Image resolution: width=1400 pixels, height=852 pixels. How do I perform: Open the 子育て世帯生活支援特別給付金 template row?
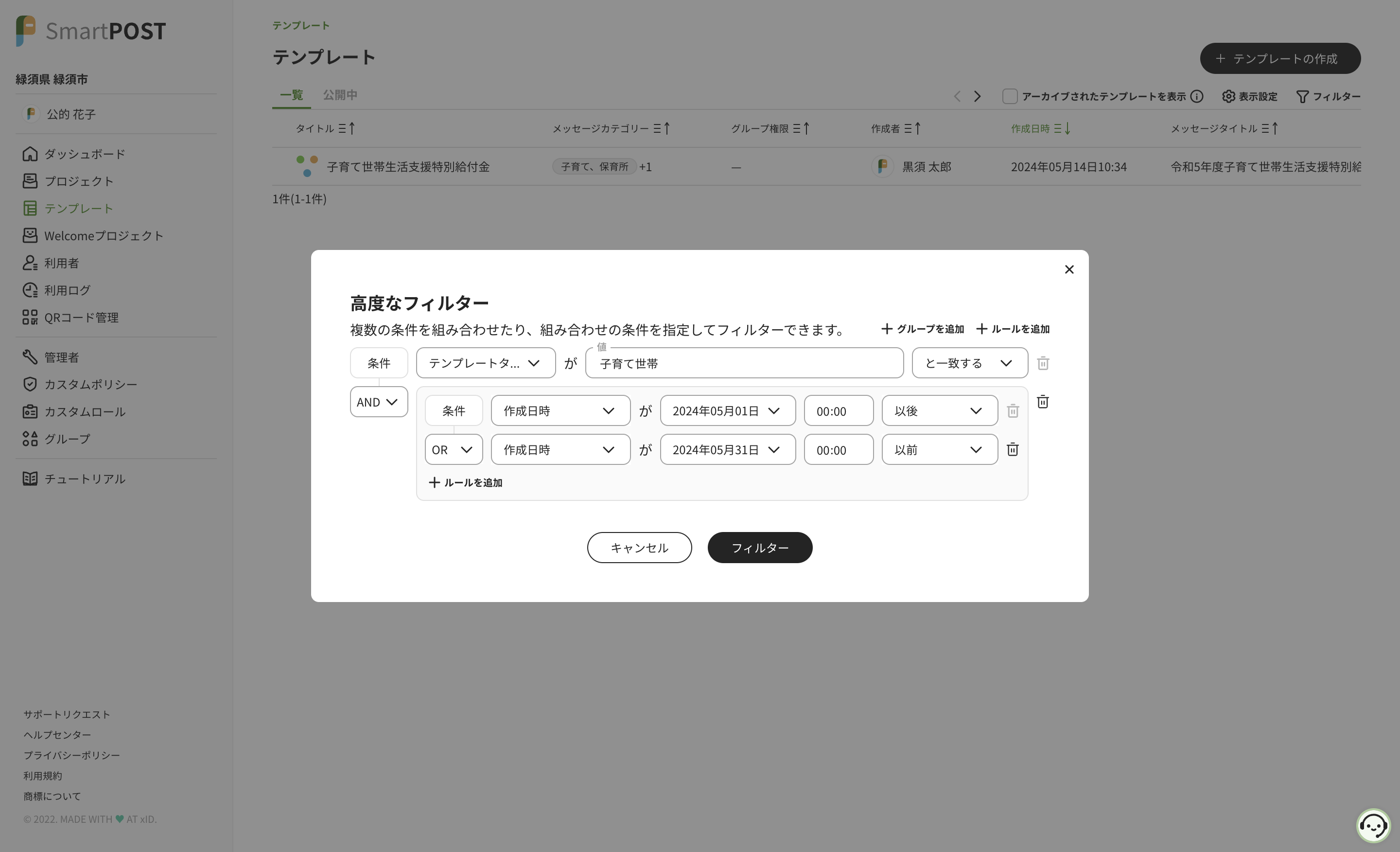pos(816,166)
